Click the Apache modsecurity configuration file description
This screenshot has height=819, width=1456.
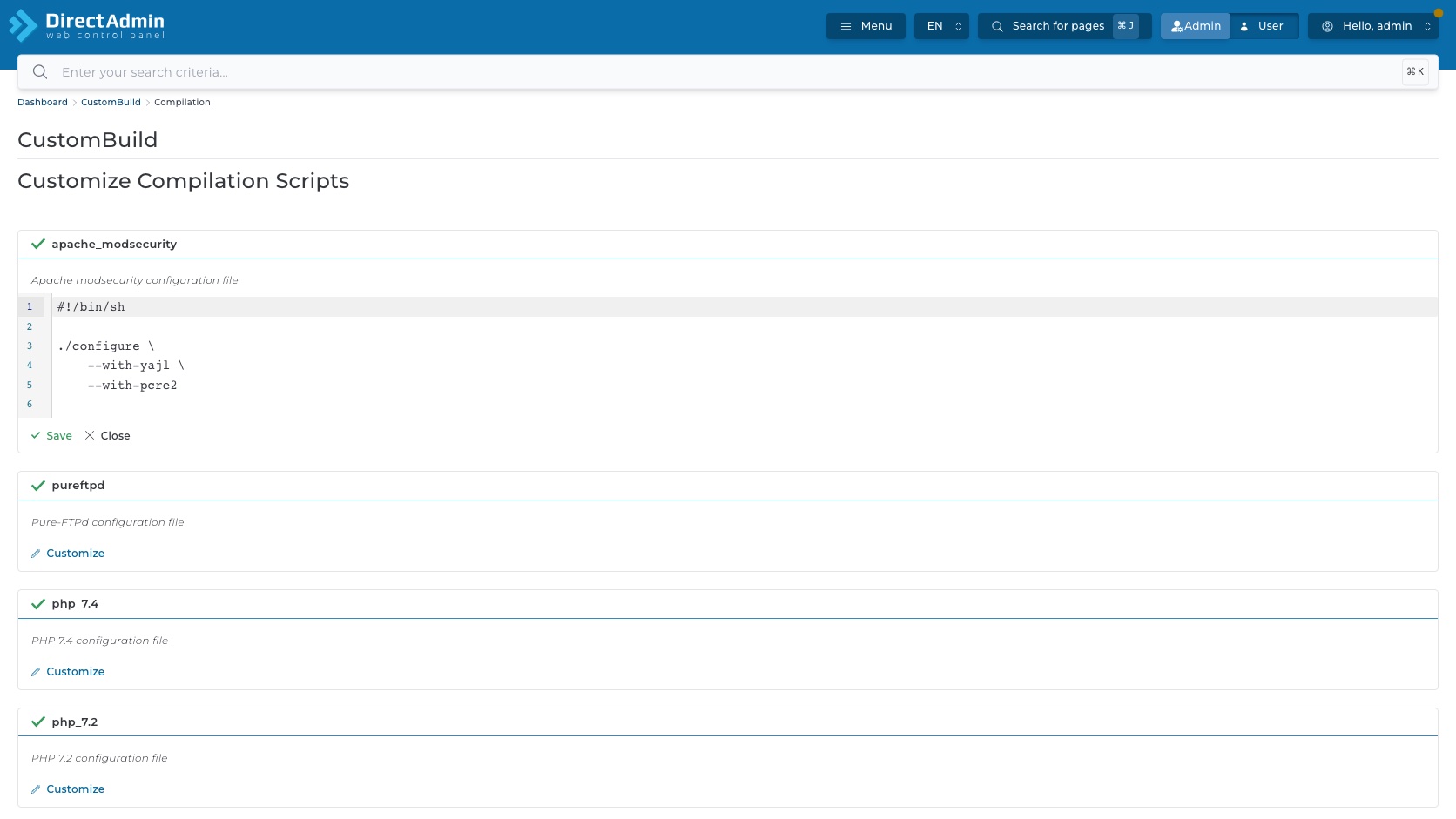(x=135, y=280)
